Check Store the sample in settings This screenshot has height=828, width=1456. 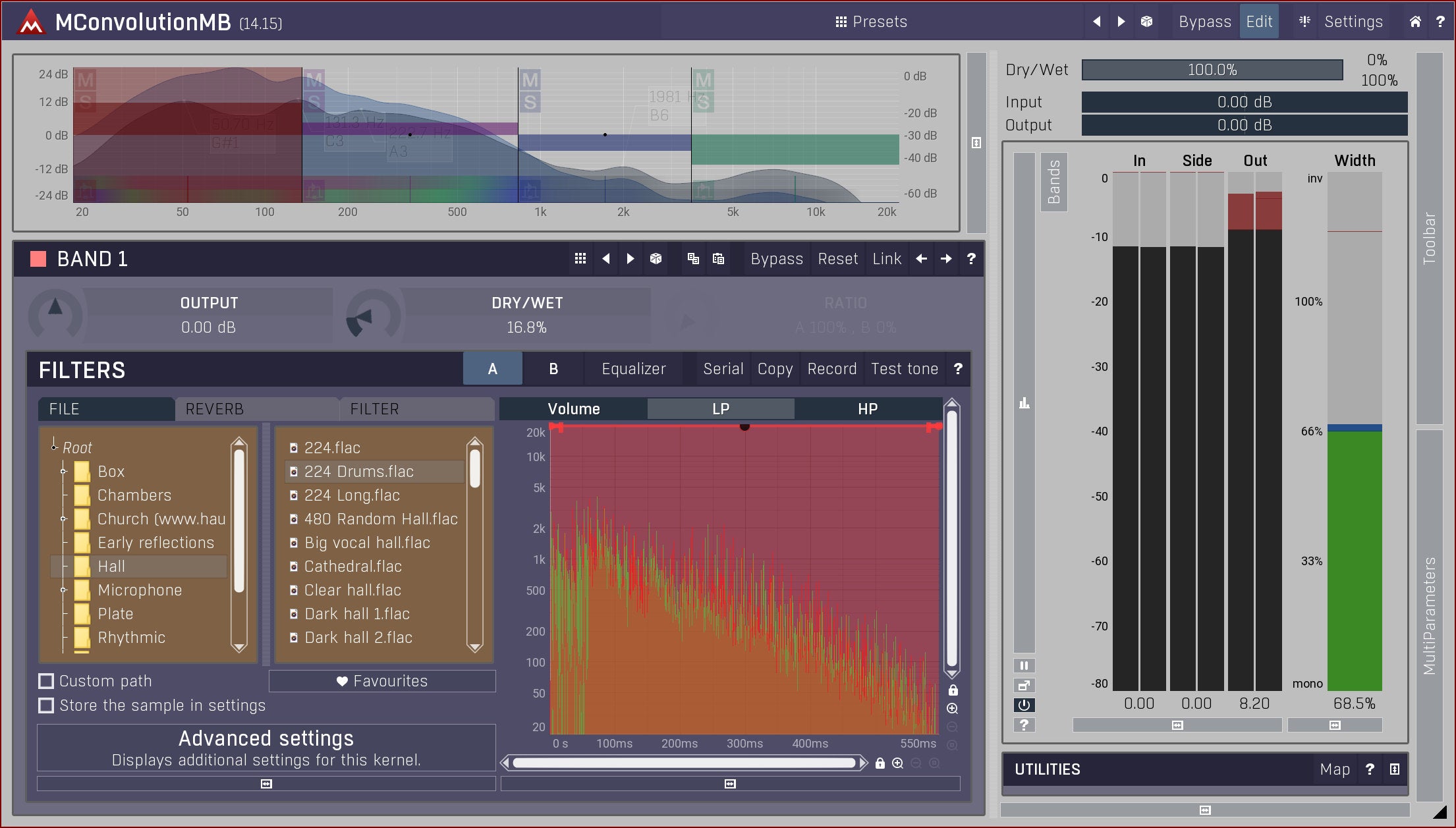coord(46,705)
